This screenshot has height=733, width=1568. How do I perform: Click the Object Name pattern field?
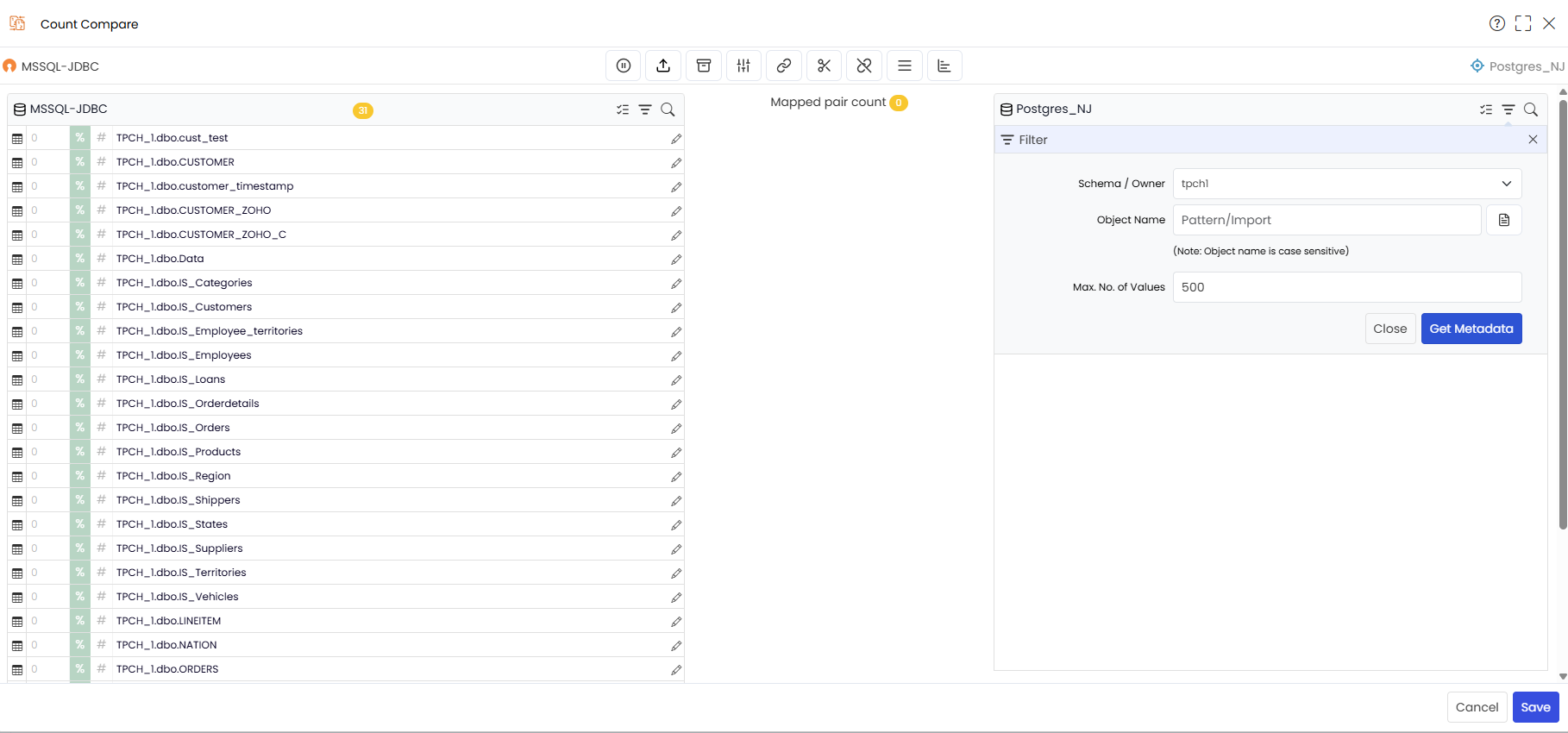pyautogui.click(x=1327, y=220)
